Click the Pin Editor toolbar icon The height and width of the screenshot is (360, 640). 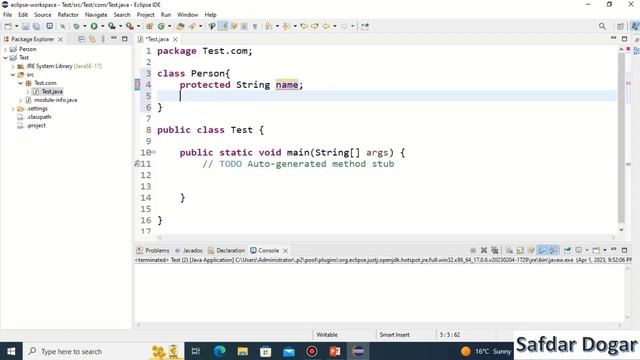pyautogui.click(x=364, y=26)
